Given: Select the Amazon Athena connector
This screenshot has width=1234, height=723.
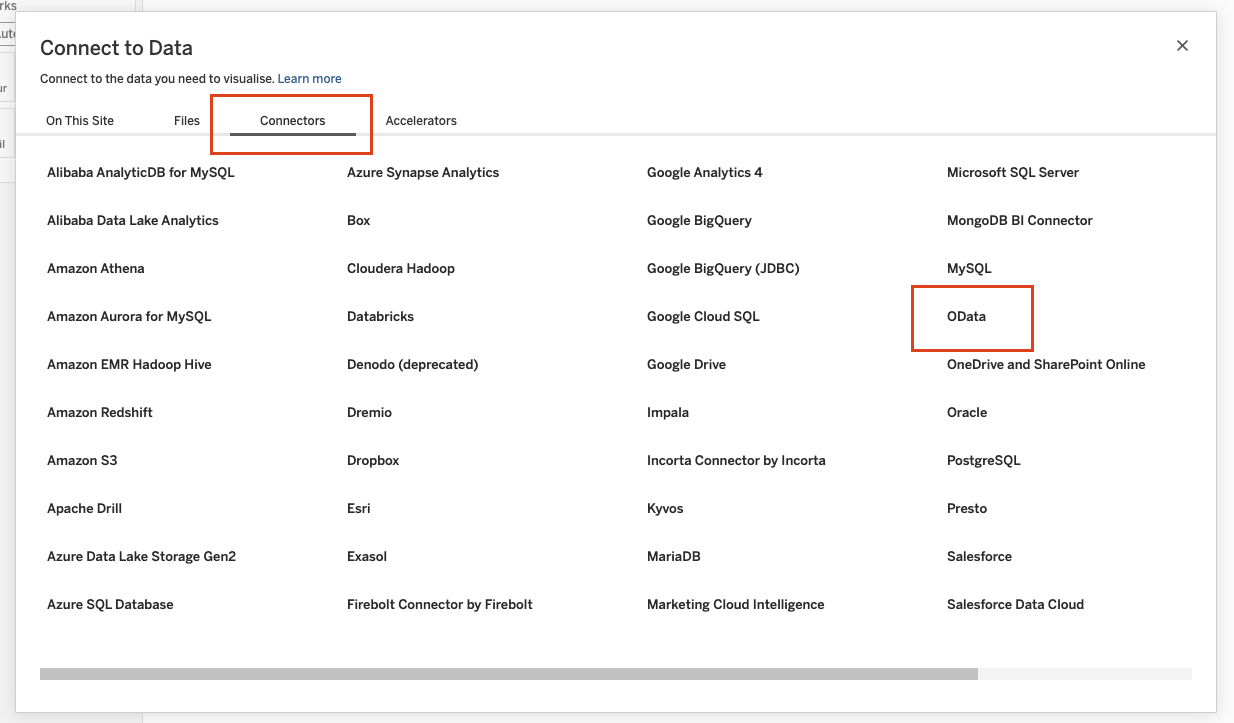Looking at the screenshot, I should tap(96, 269).
